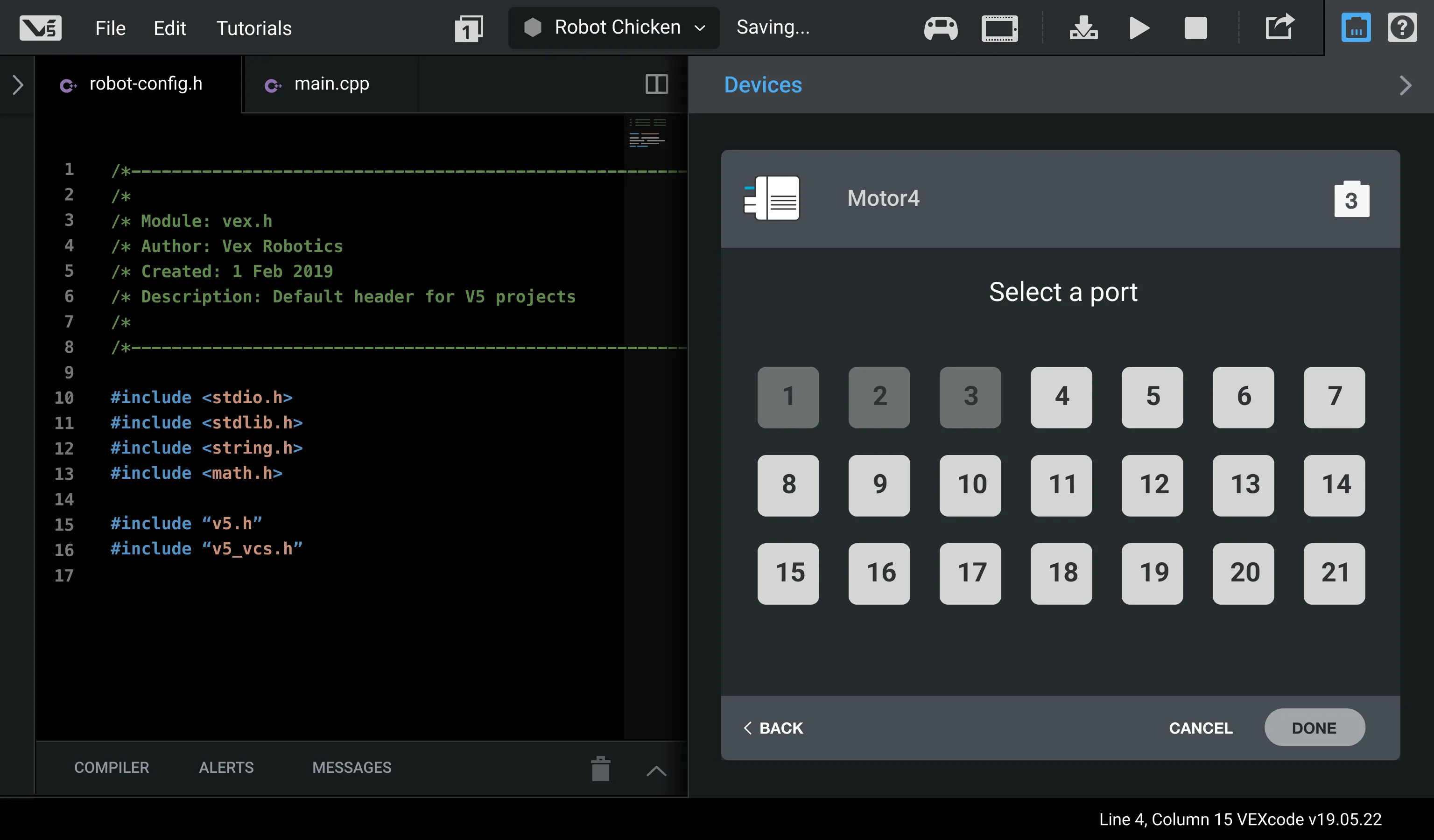The image size is (1434, 840).
Task: Expand the output console panel
Action: click(656, 770)
